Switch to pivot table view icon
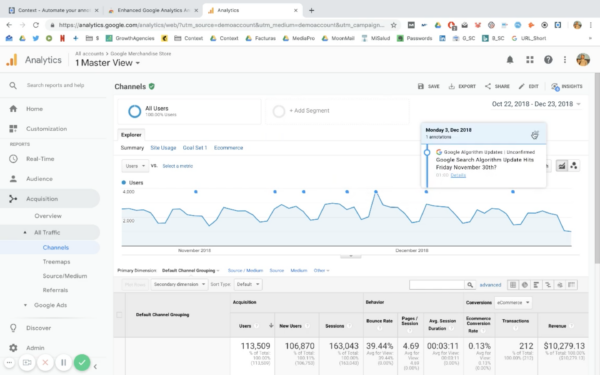Image resolution: width=600 pixels, height=375 pixels. coord(572,285)
